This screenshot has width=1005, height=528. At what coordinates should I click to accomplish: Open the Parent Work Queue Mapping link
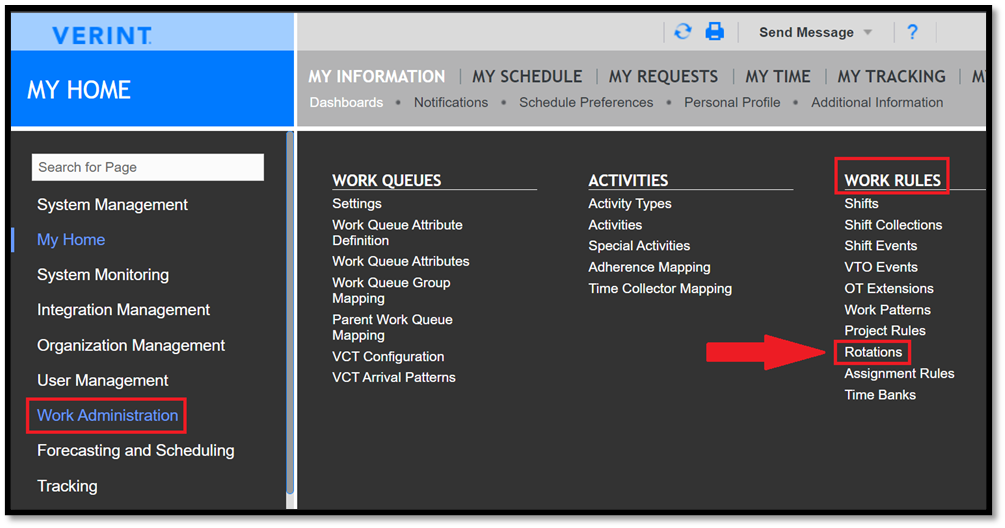click(392, 327)
